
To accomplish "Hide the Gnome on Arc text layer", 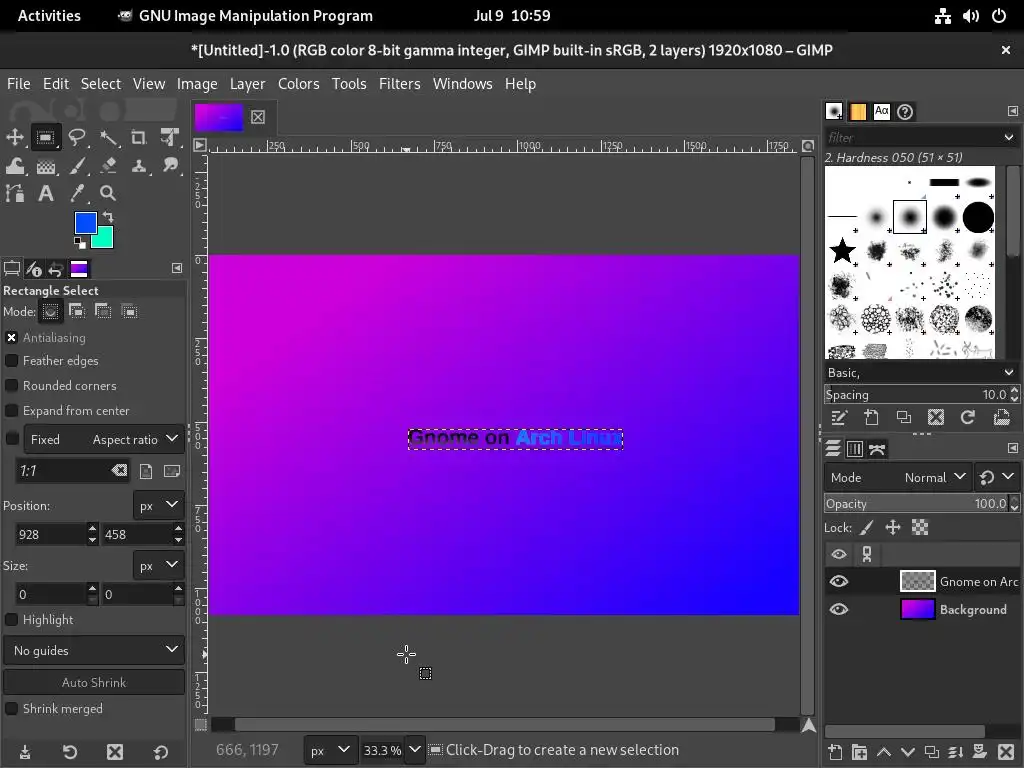I will (x=839, y=581).
